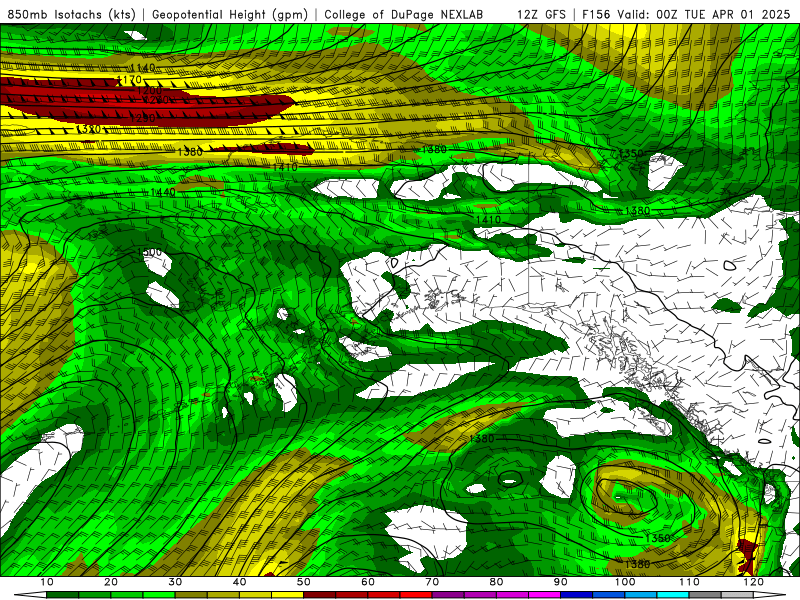Select the color bar value label 60

click(x=368, y=582)
